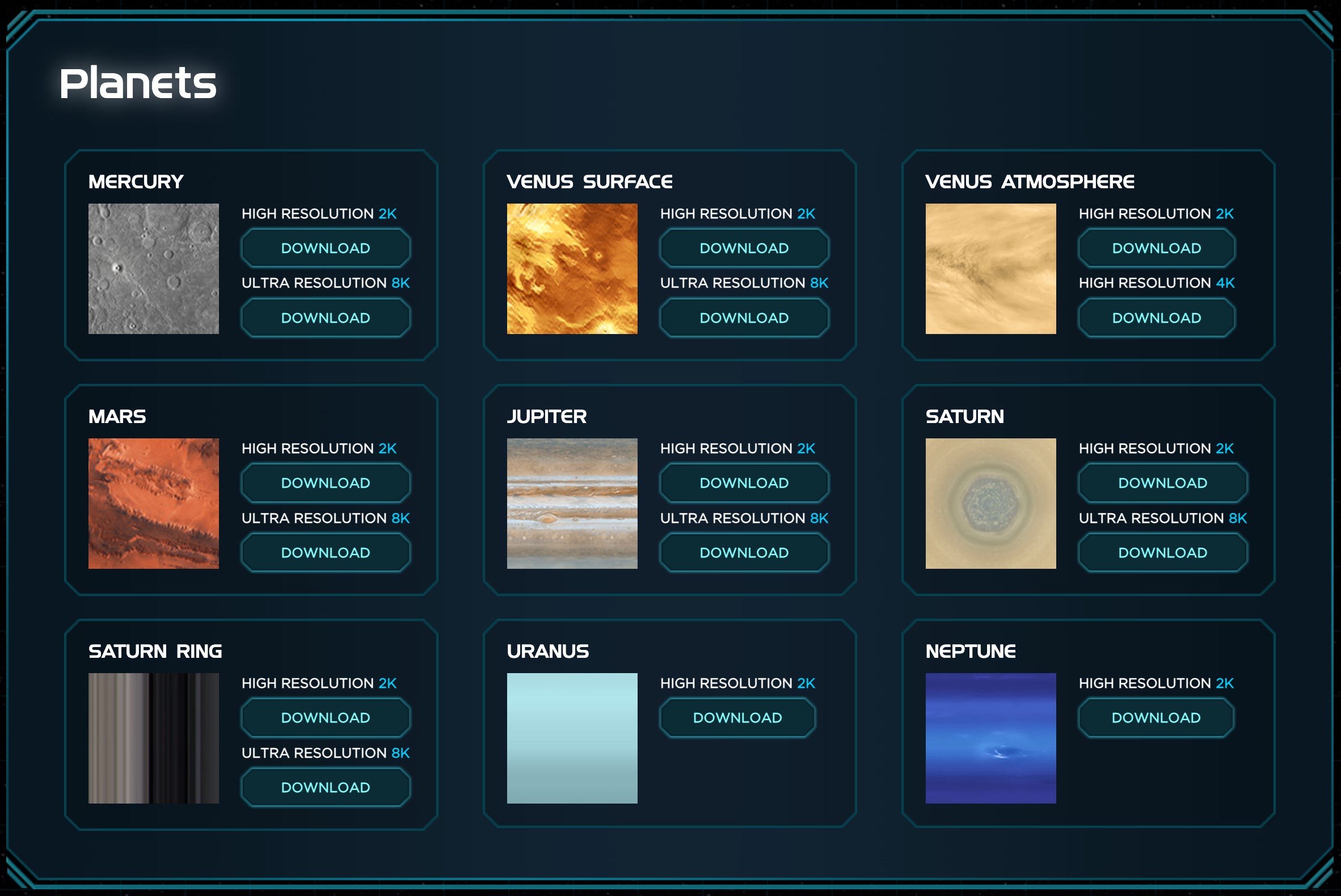This screenshot has height=896, width=1341.
Task: Click the Mercury cratered surface thumbnail
Action: point(153,269)
